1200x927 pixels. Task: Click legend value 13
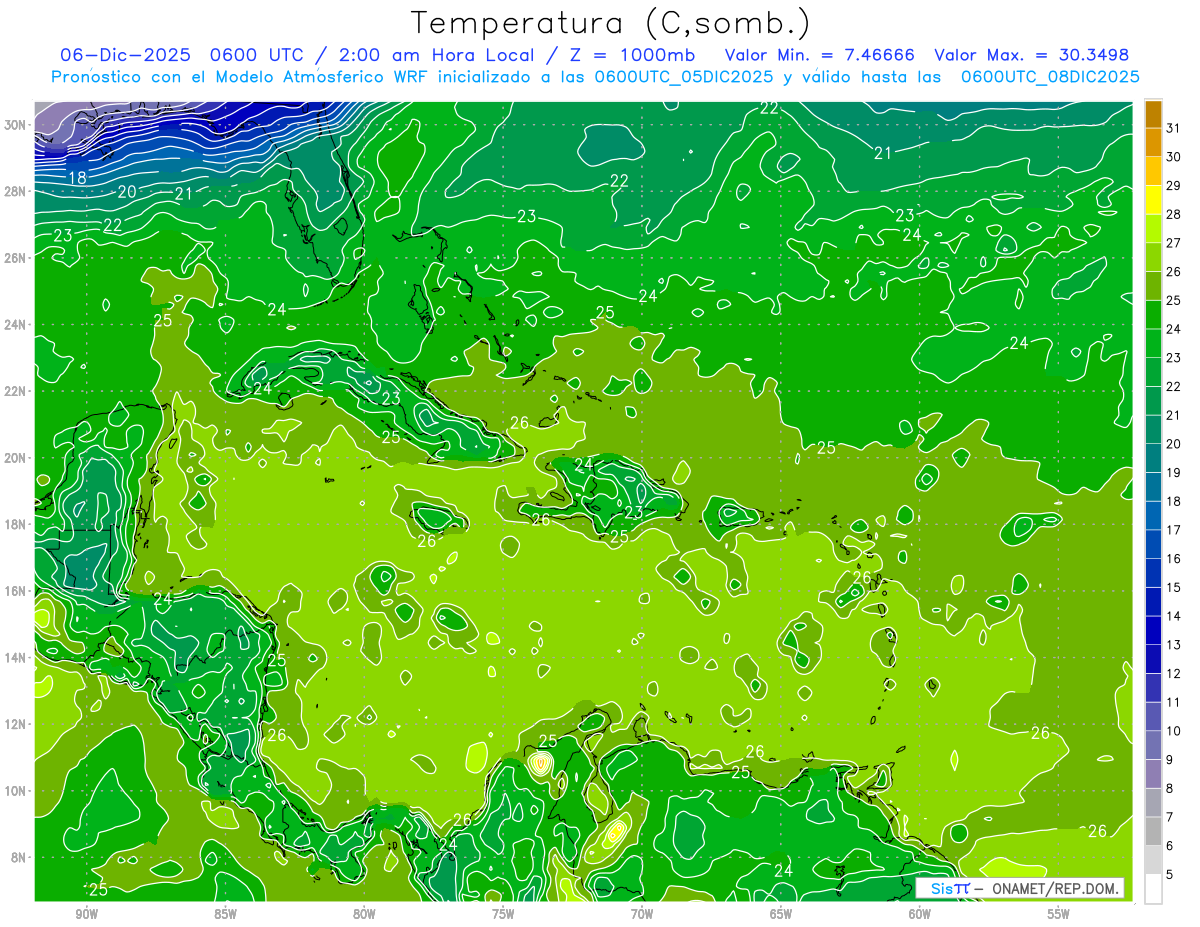coord(1174,644)
